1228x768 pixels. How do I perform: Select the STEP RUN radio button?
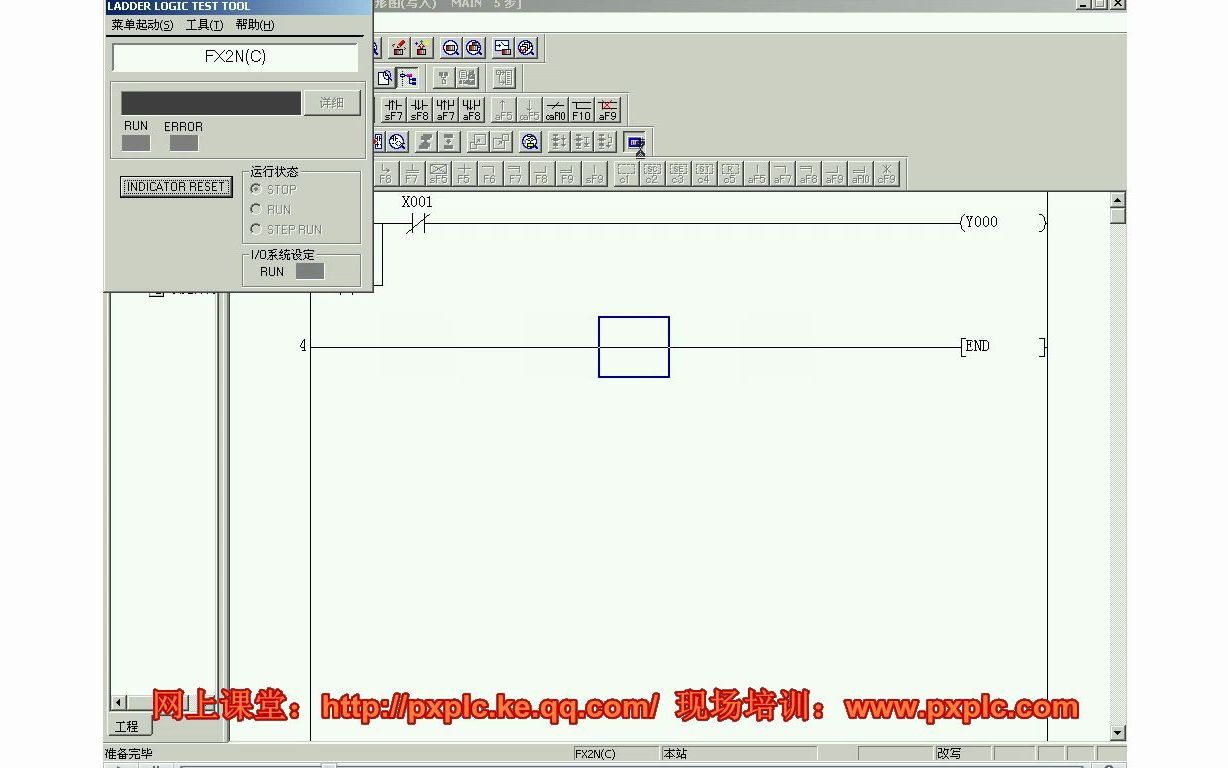pos(258,229)
